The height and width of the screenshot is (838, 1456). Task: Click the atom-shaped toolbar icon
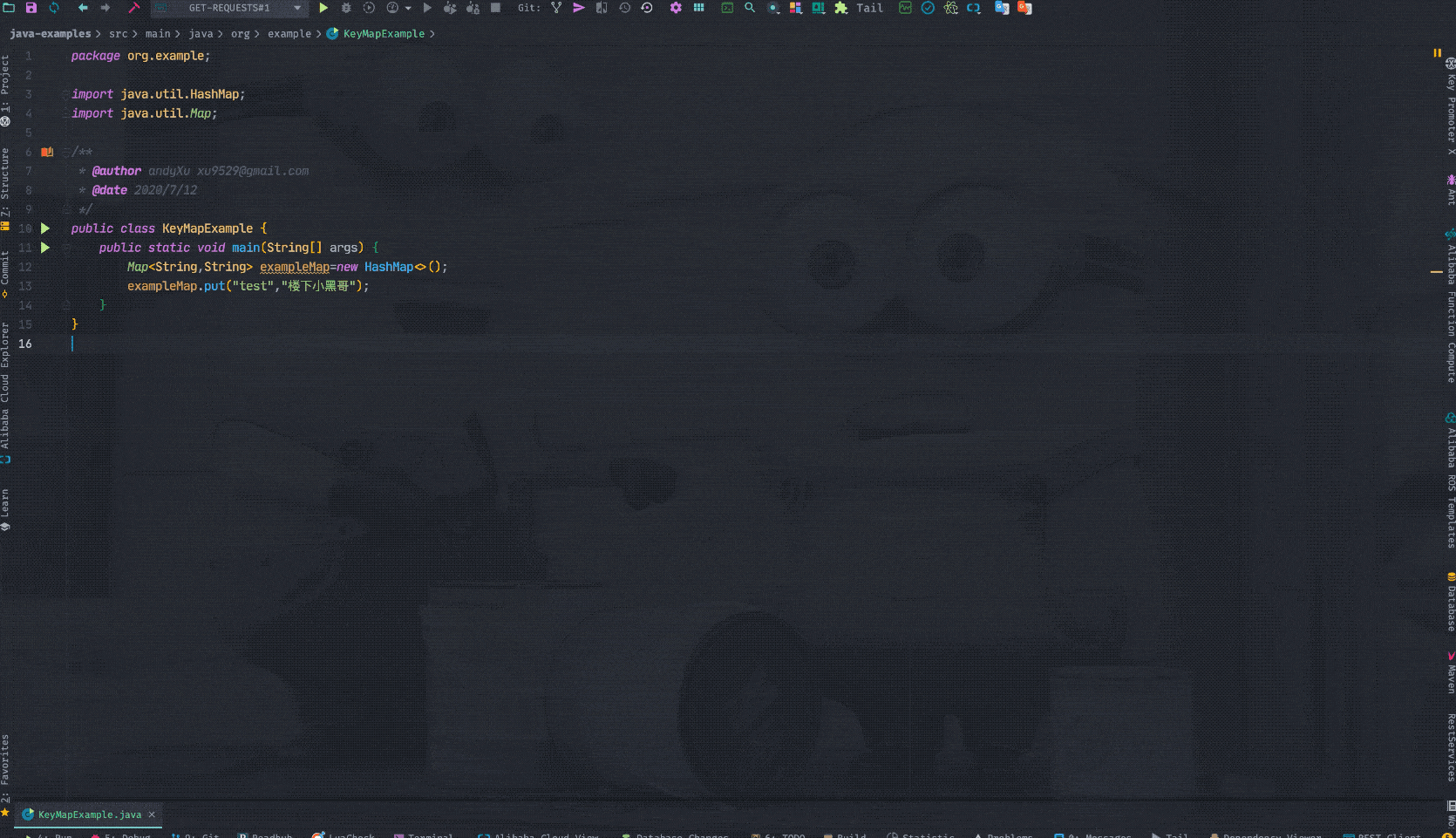[950, 8]
